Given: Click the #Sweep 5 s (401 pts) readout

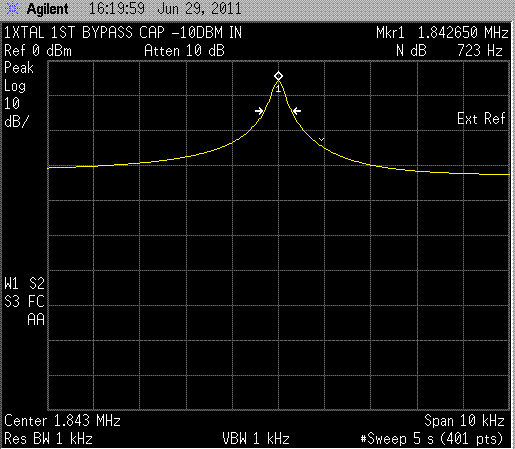Looking at the screenshot, I should pos(432,439).
